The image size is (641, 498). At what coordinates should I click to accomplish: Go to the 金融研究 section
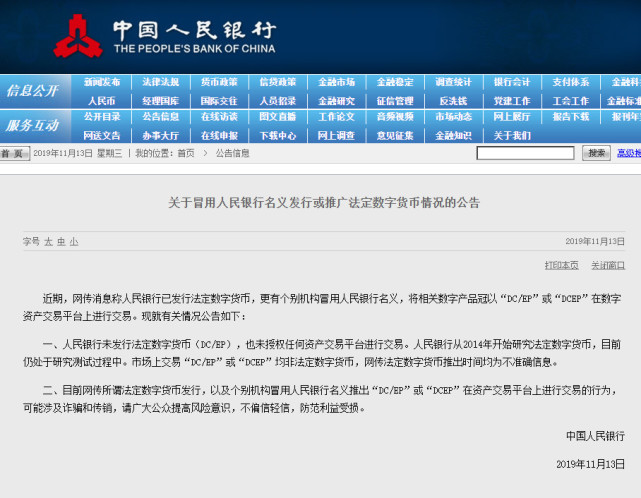click(x=336, y=101)
